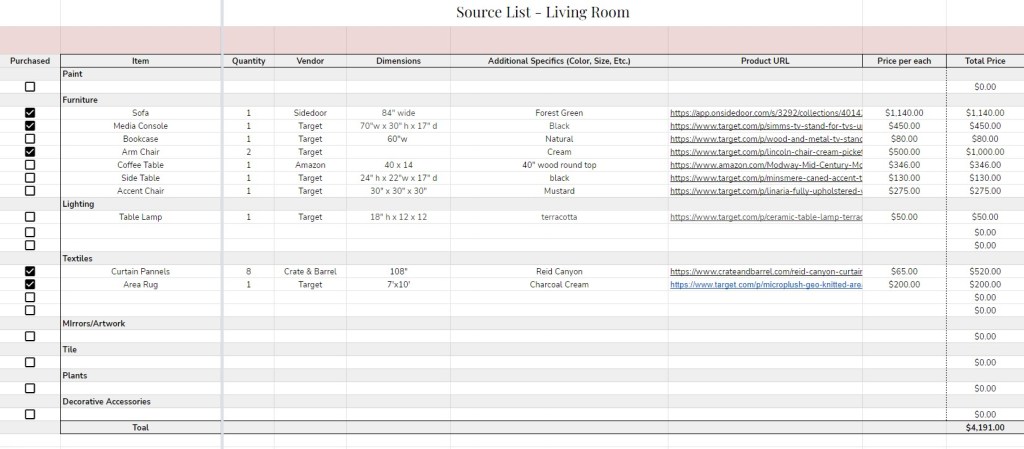Select the Total Price column header
Screen dimensions: 1024x449
(984, 61)
